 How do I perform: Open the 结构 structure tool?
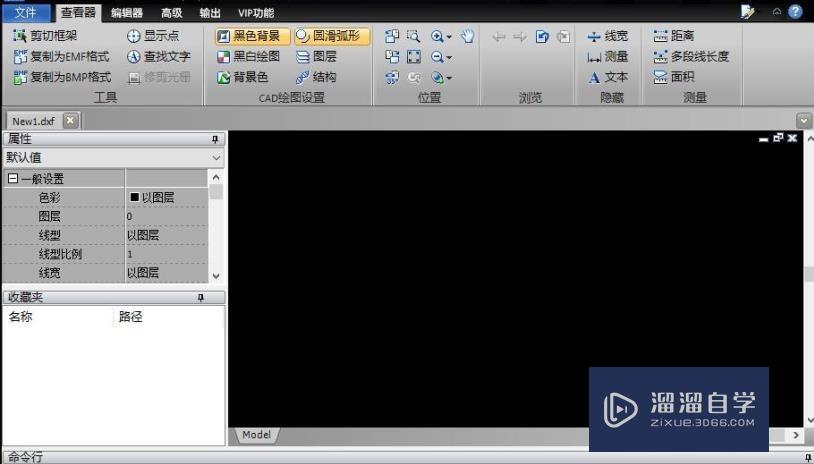pyautogui.click(x=316, y=77)
